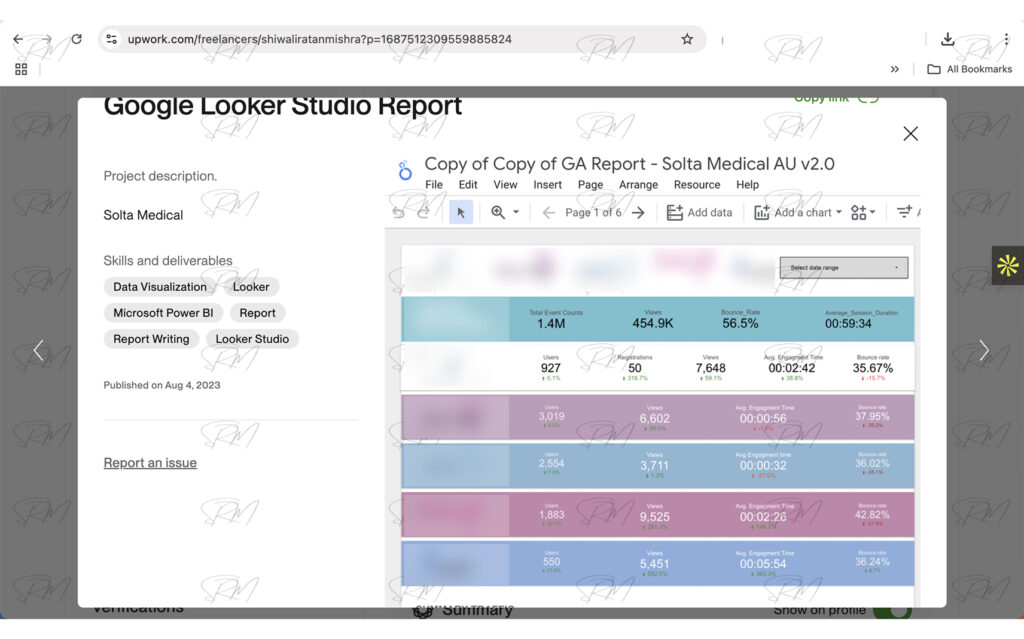Open the Resource menu in Looker Studio
The height and width of the screenshot is (639, 1024).
[697, 185]
